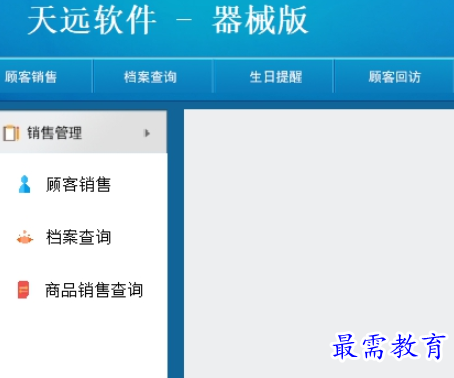Click the 销售管理 notebook icon
454x378 pixels.
click(x=11, y=133)
